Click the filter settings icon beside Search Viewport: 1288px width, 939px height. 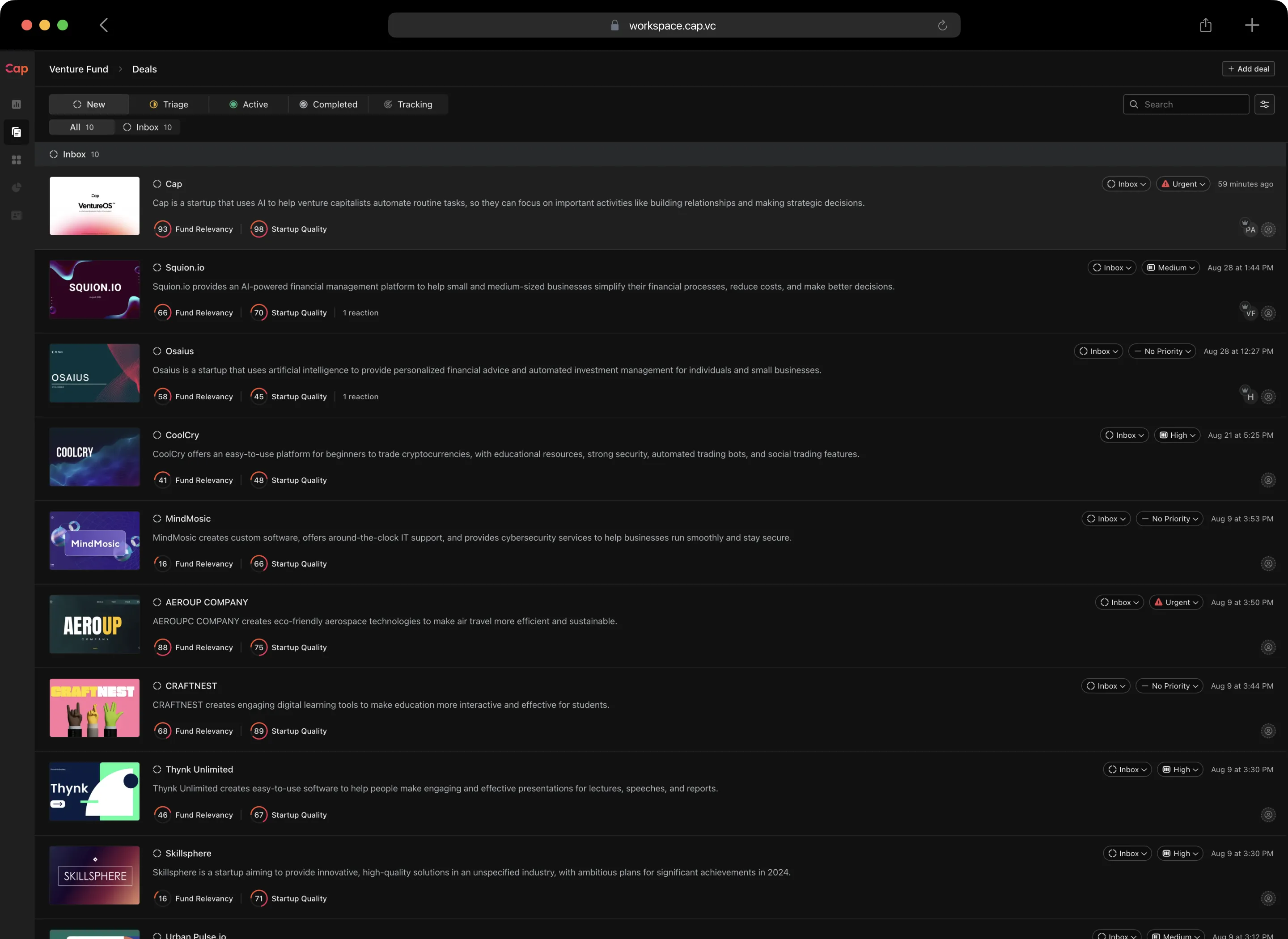(1264, 105)
